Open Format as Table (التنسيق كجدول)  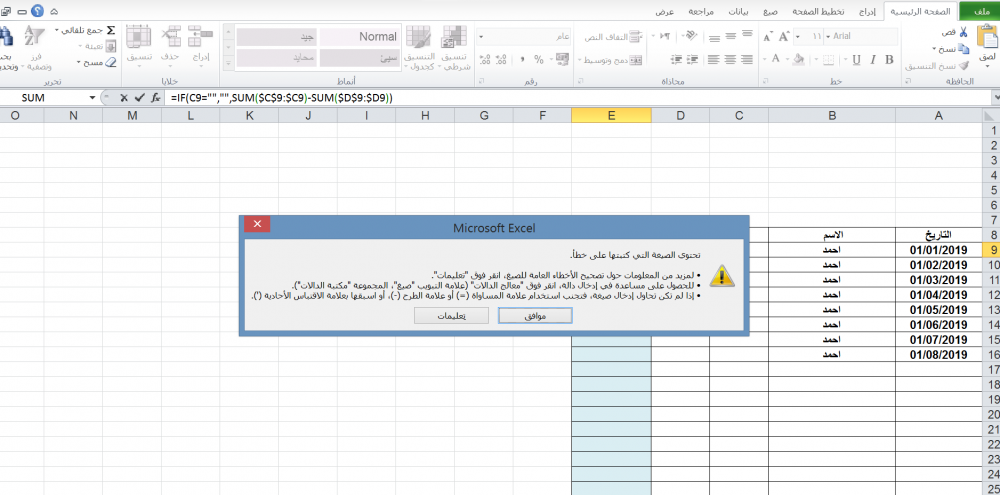[x=420, y=48]
